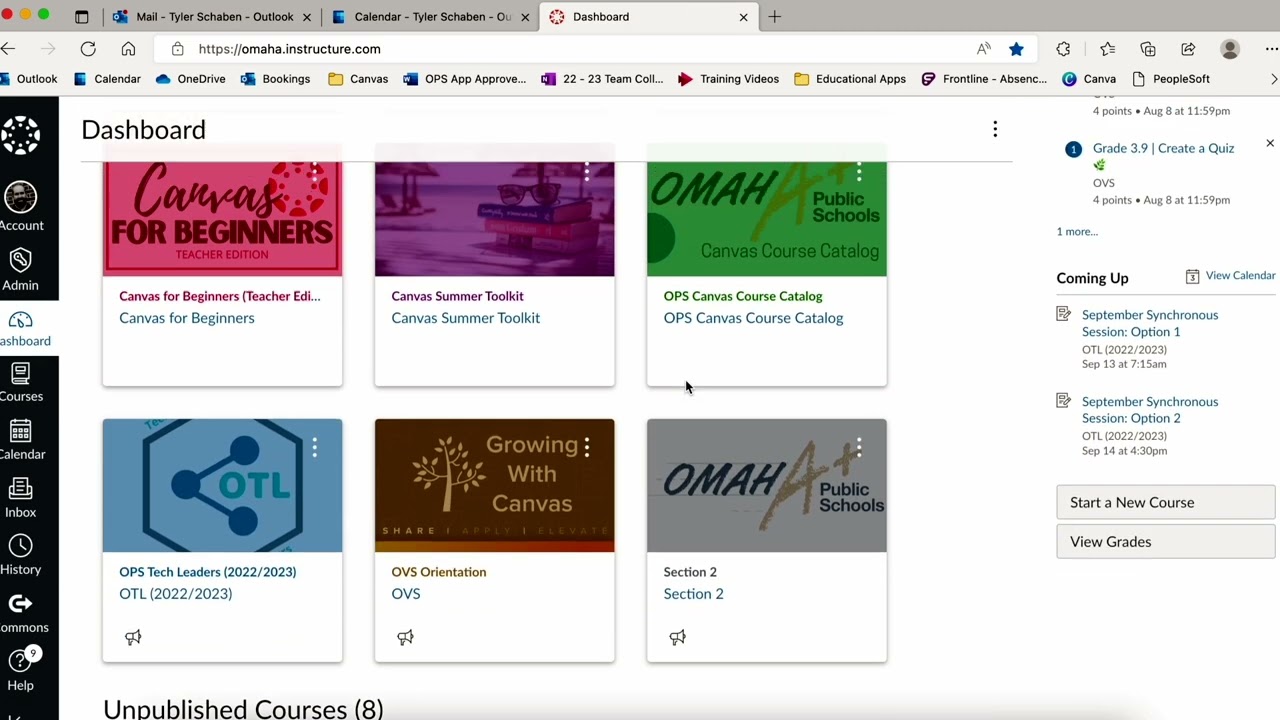Close the Dashboard browser tab
The height and width of the screenshot is (720, 1280).
pos(743,17)
